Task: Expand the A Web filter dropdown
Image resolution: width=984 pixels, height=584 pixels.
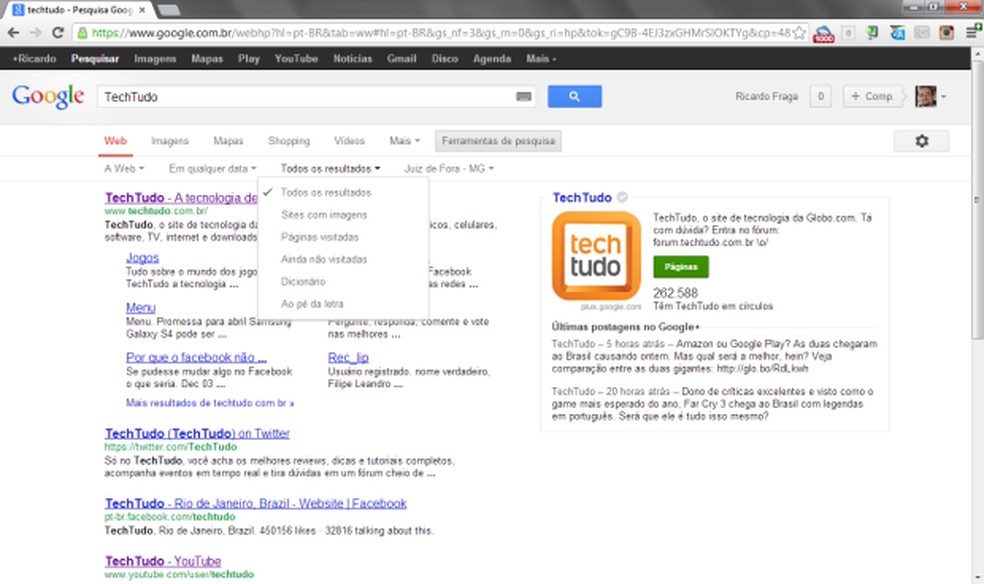Action: [124, 168]
